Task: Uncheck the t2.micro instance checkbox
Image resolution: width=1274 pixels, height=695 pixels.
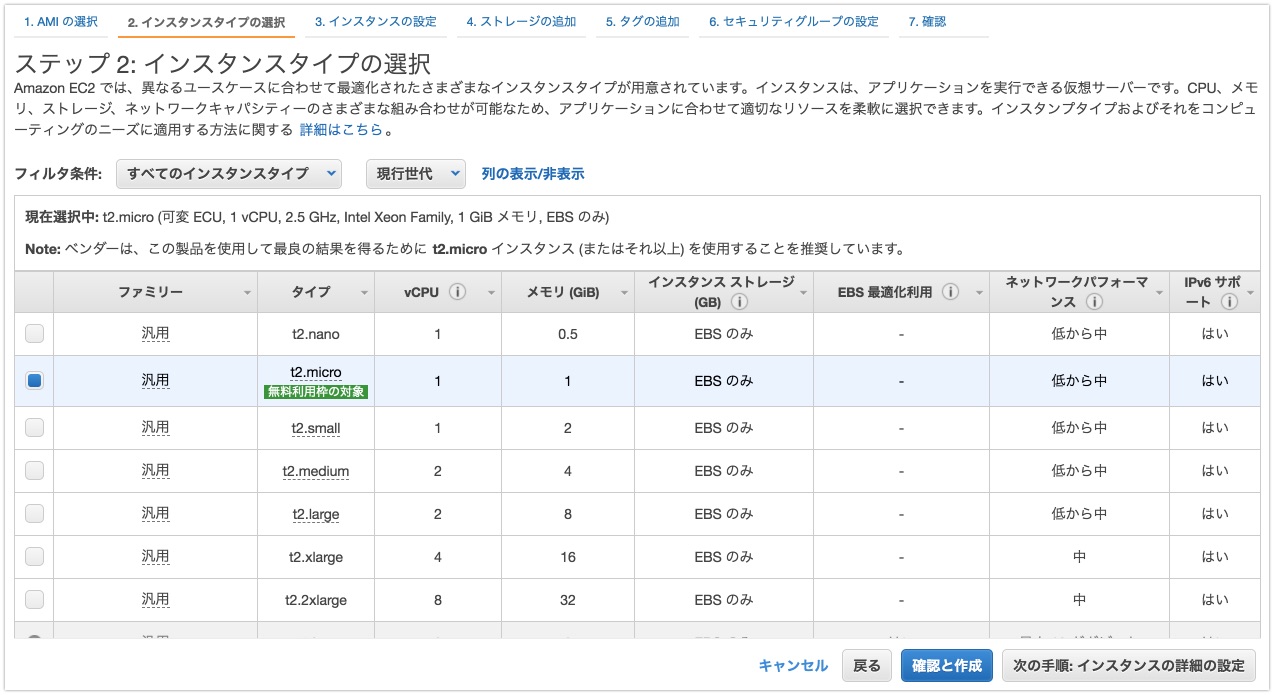Action: [34, 381]
